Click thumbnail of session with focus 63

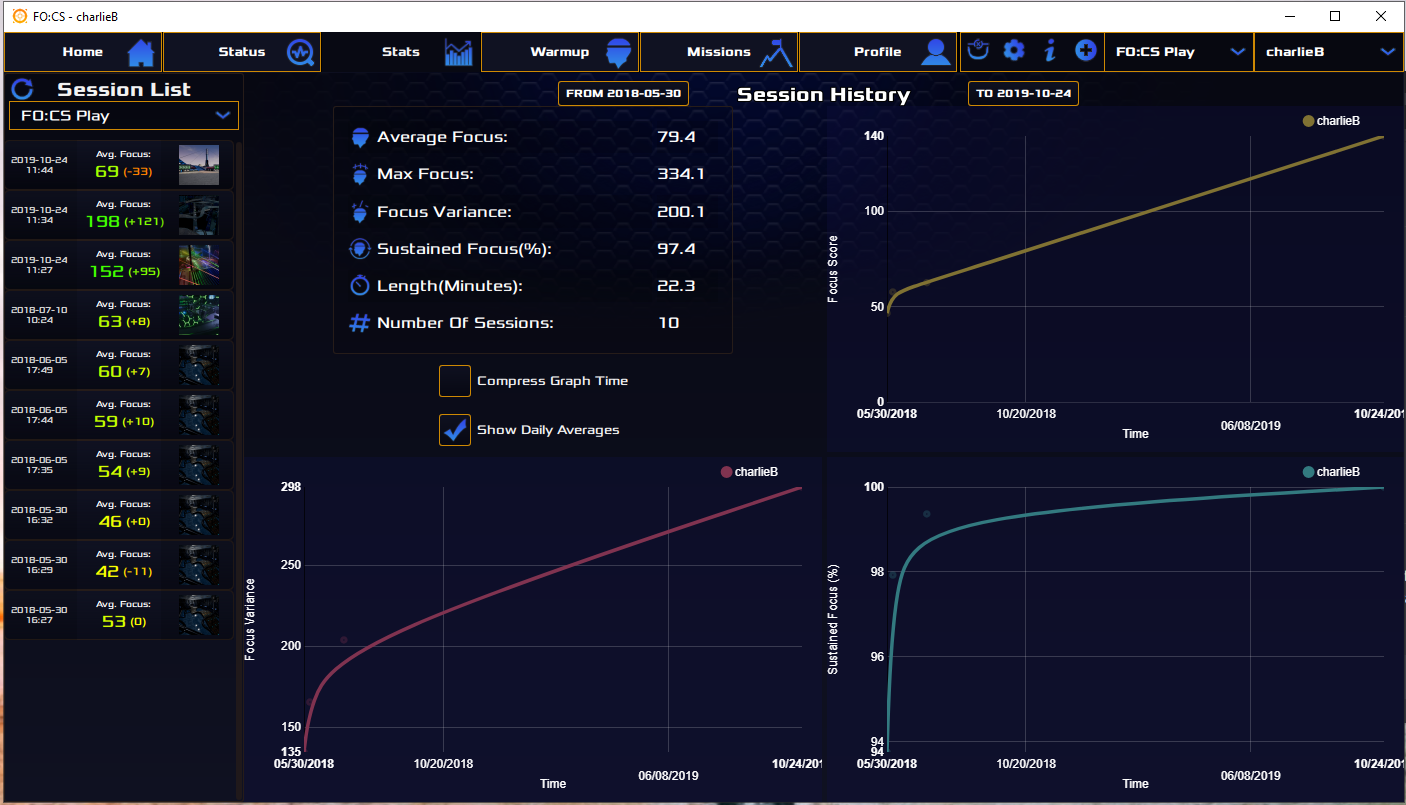tap(198, 315)
